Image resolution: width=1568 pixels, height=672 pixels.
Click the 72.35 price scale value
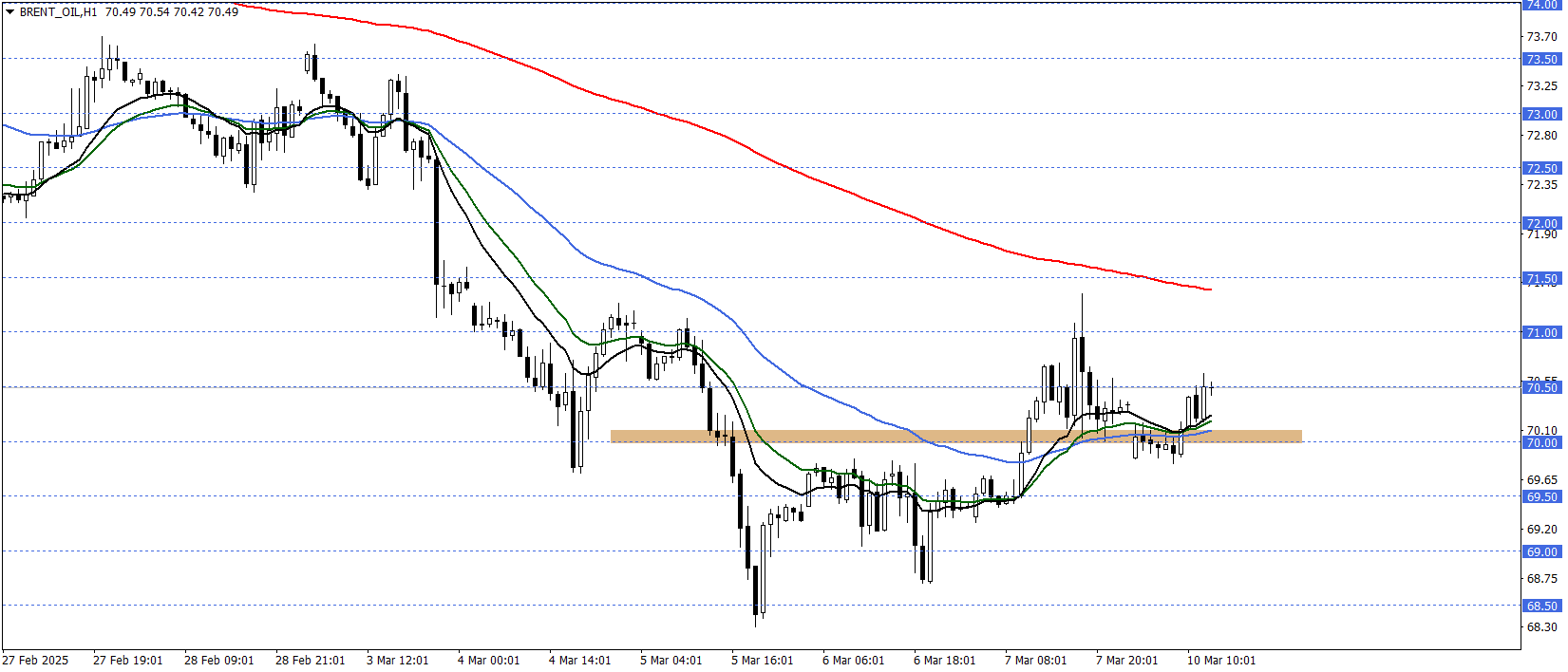1541,184
